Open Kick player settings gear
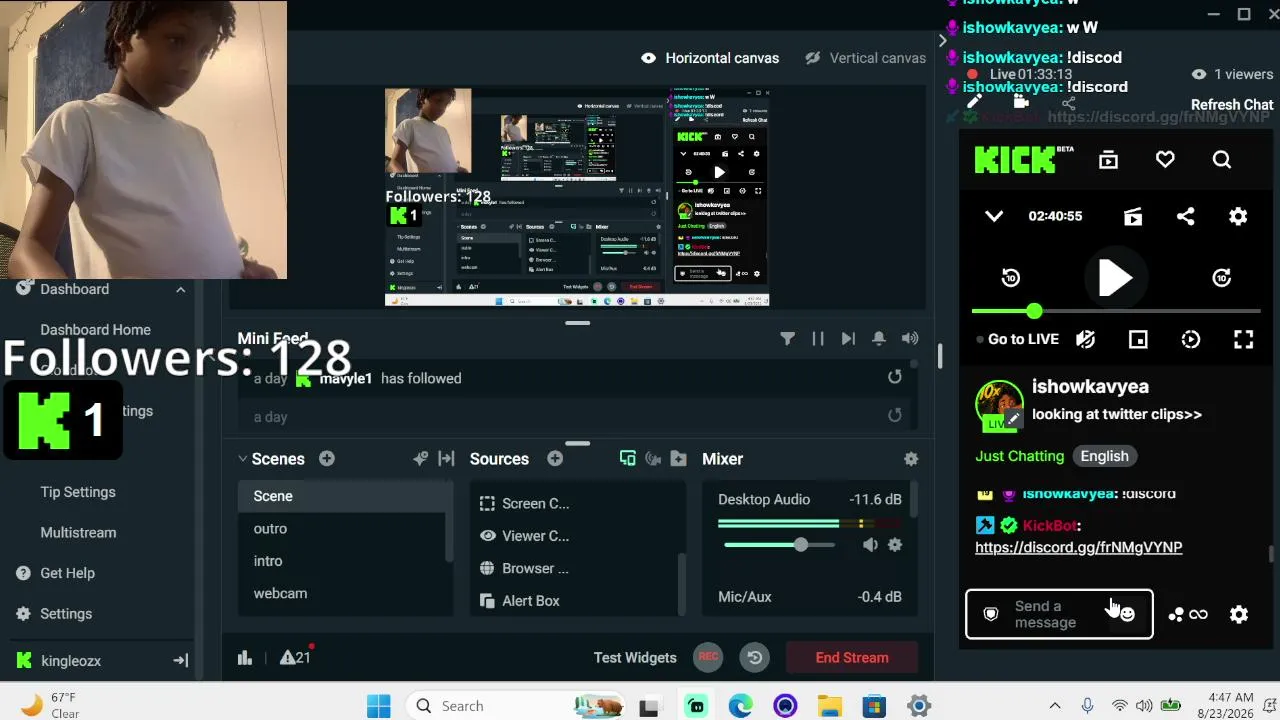Viewport: 1280px width, 720px height. 1238,216
